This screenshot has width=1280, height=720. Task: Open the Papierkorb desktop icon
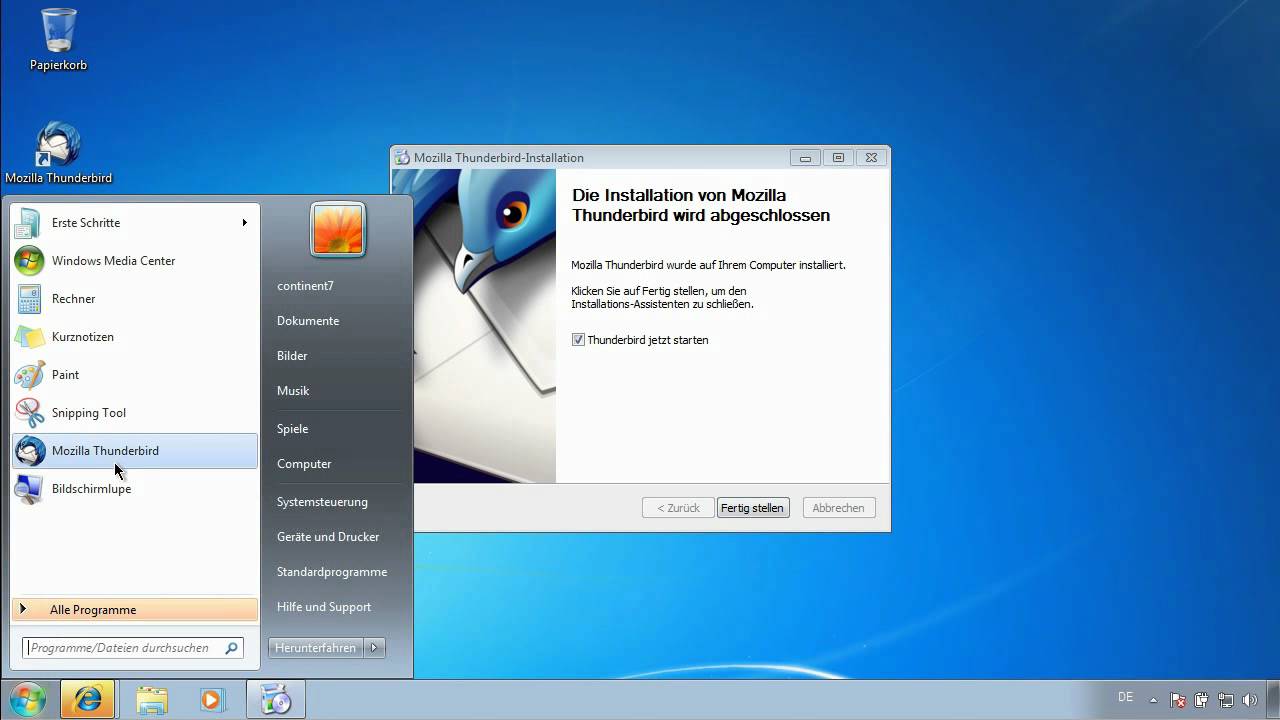58,40
